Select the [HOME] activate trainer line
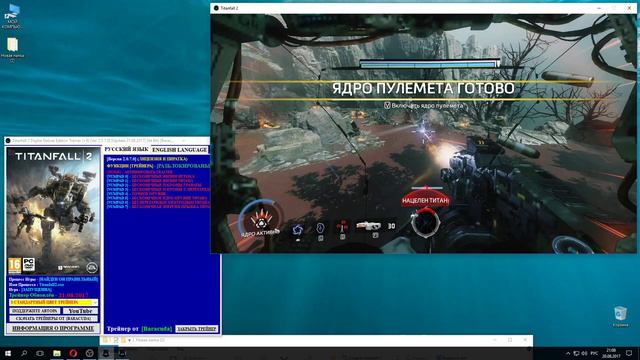The height and width of the screenshot is (360, 640). pos(140,172)
